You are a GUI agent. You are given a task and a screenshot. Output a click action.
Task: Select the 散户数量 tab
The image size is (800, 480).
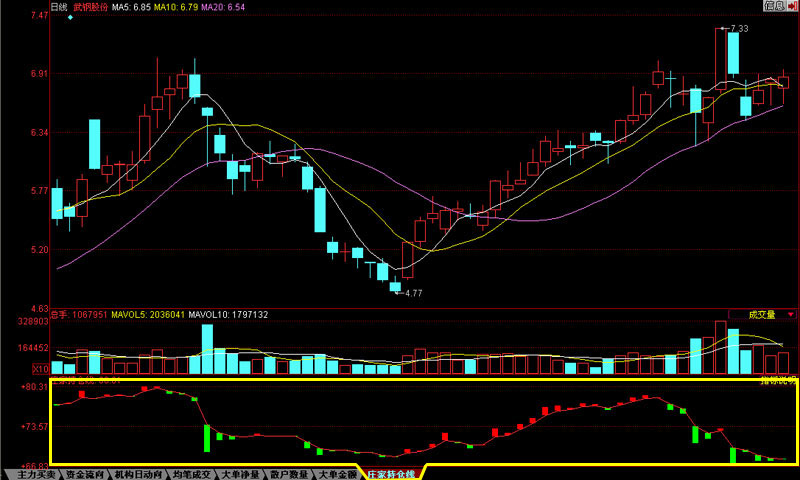[291, 474]
